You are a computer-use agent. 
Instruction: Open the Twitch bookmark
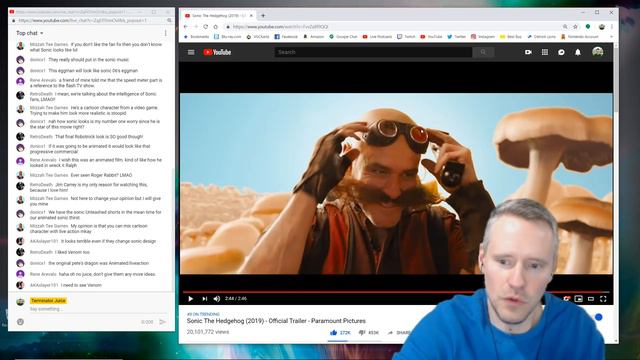coord(406,37)
